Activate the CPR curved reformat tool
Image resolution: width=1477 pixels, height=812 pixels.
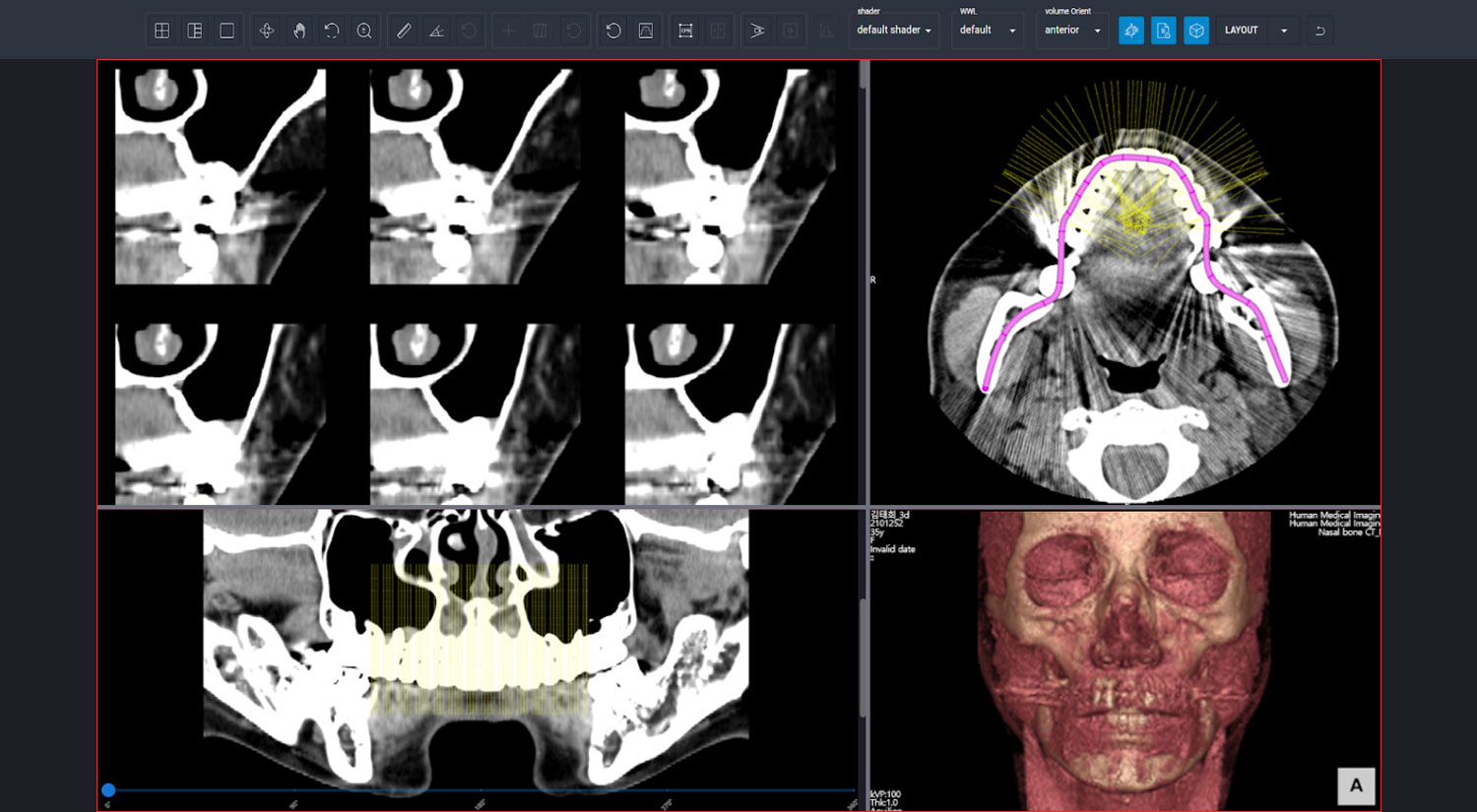[x=685, y=31]
